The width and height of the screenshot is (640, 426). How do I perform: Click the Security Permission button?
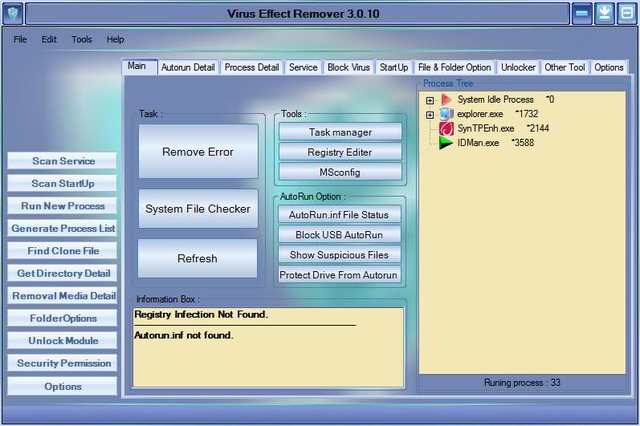tap(62, 363)
